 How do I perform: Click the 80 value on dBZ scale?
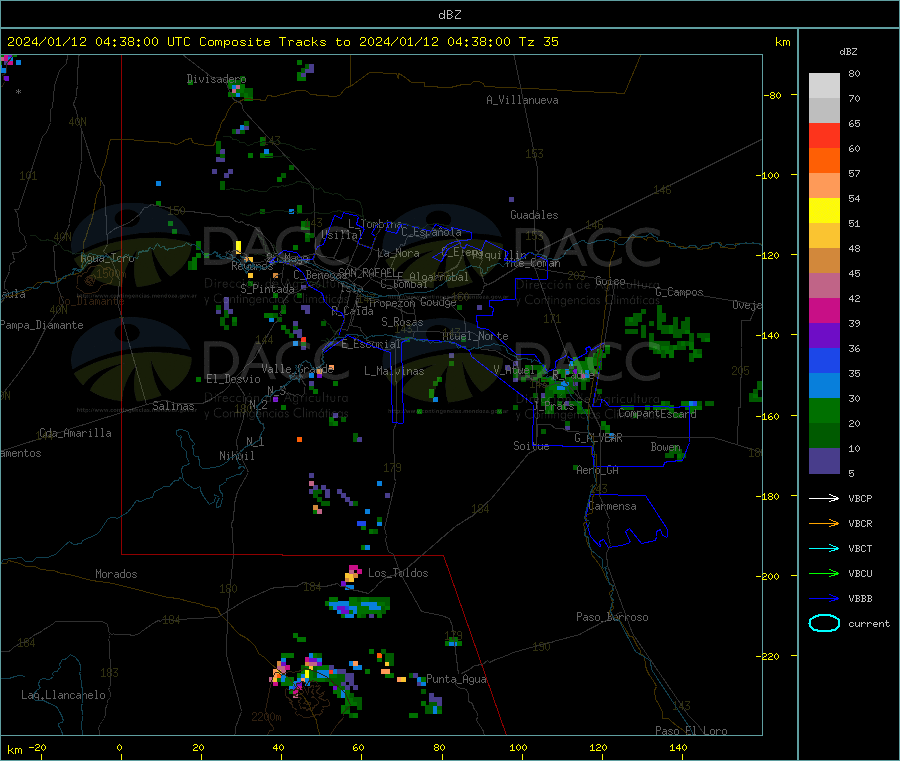coord(854,73)
